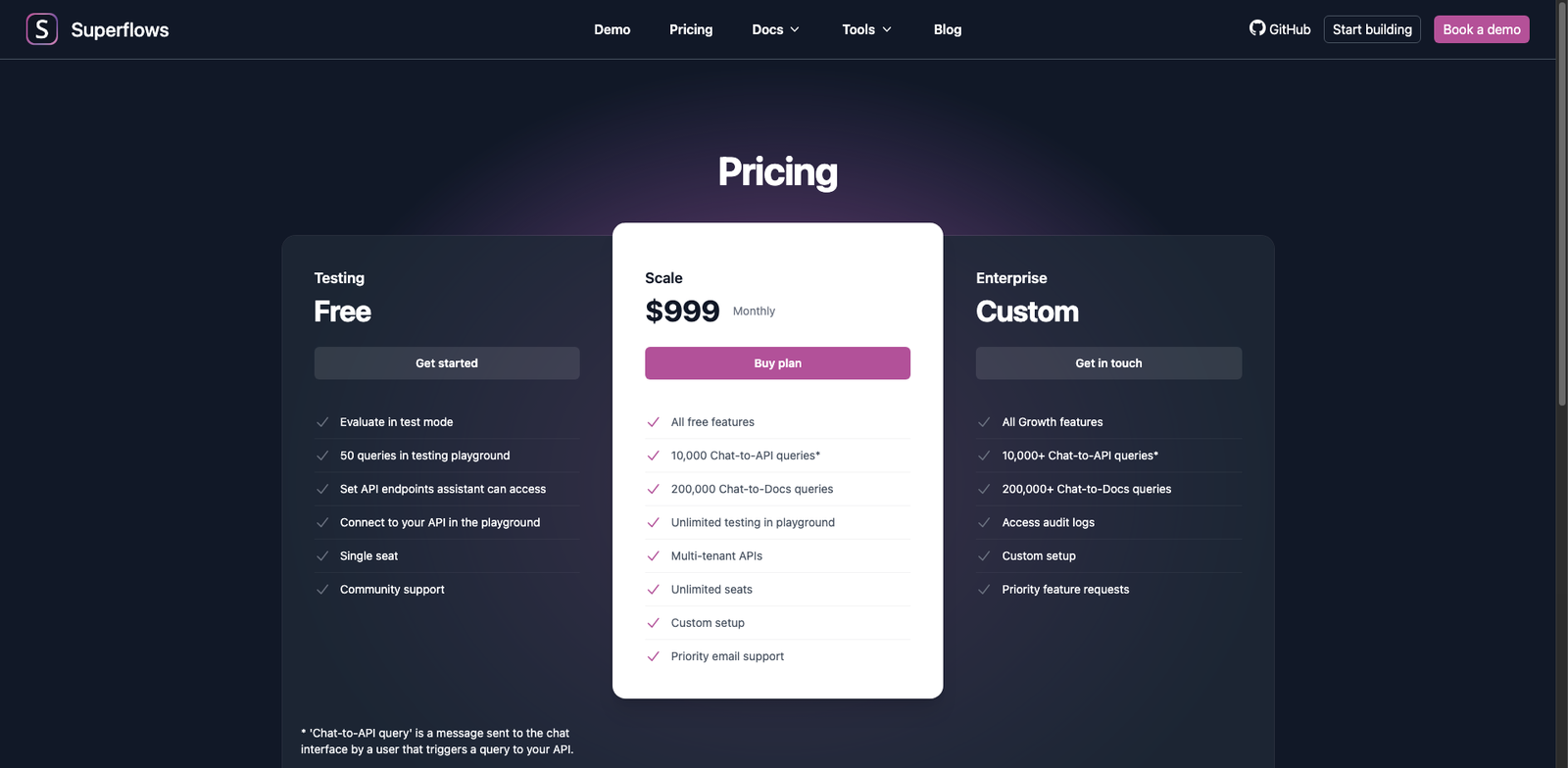This screenshot has width=1568, height=768.
Task: Click checkmark icon beside Priority email support
Action: [654, 656]
